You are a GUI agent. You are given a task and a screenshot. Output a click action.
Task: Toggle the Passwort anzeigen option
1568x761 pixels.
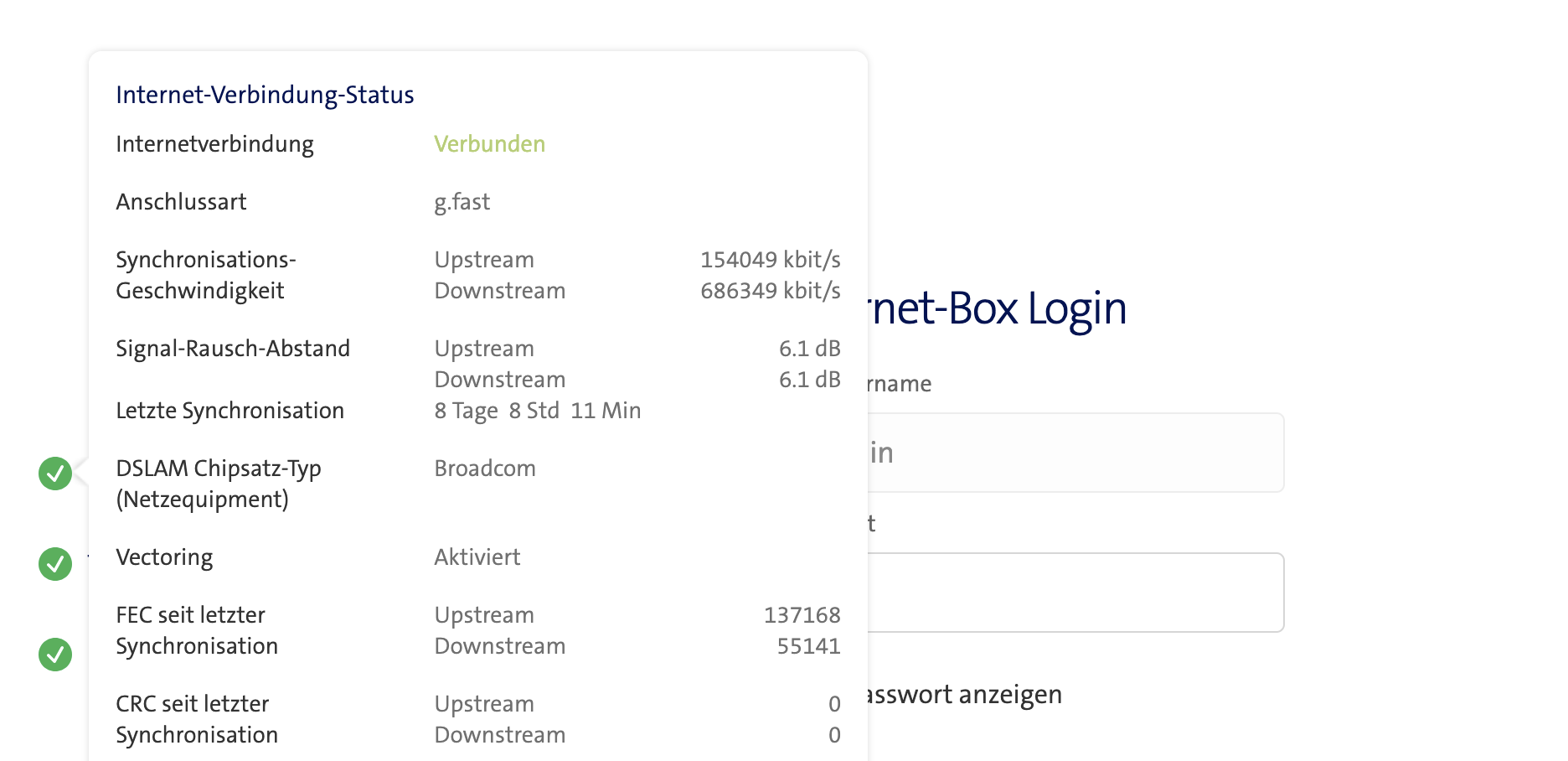pos(965,695)
